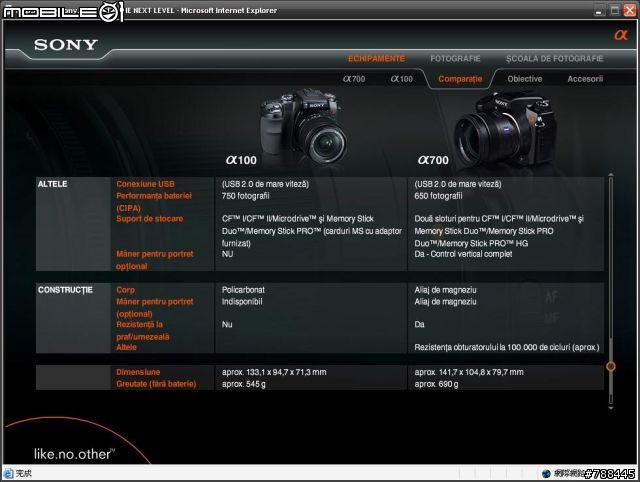Click the Sony logo
The width and height of the screenshot is (640, 482).
pos(66,44)
